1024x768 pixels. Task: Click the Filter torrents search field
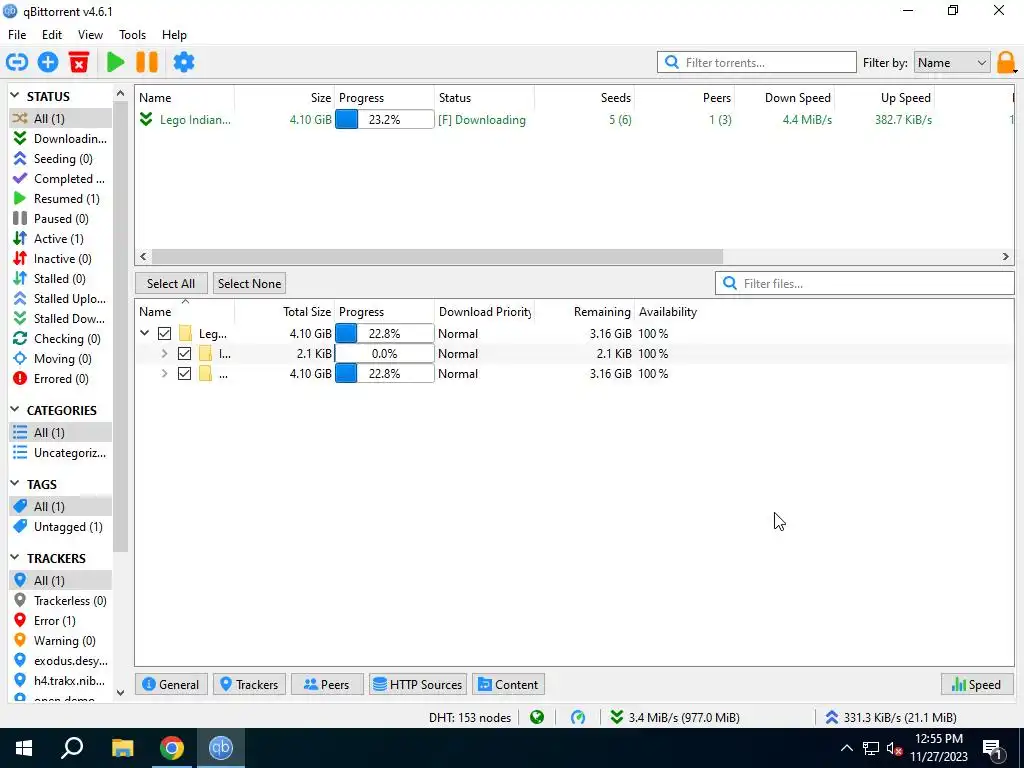[757, 63]
